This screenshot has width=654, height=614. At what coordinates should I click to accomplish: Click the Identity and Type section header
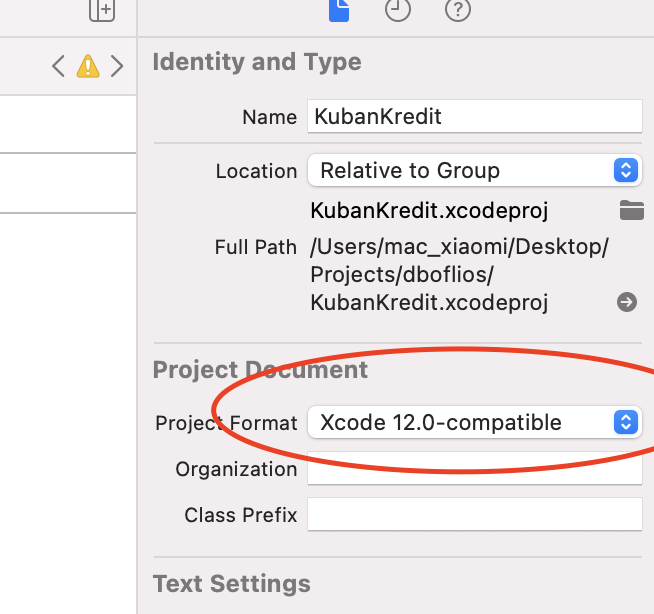[257, 62]
